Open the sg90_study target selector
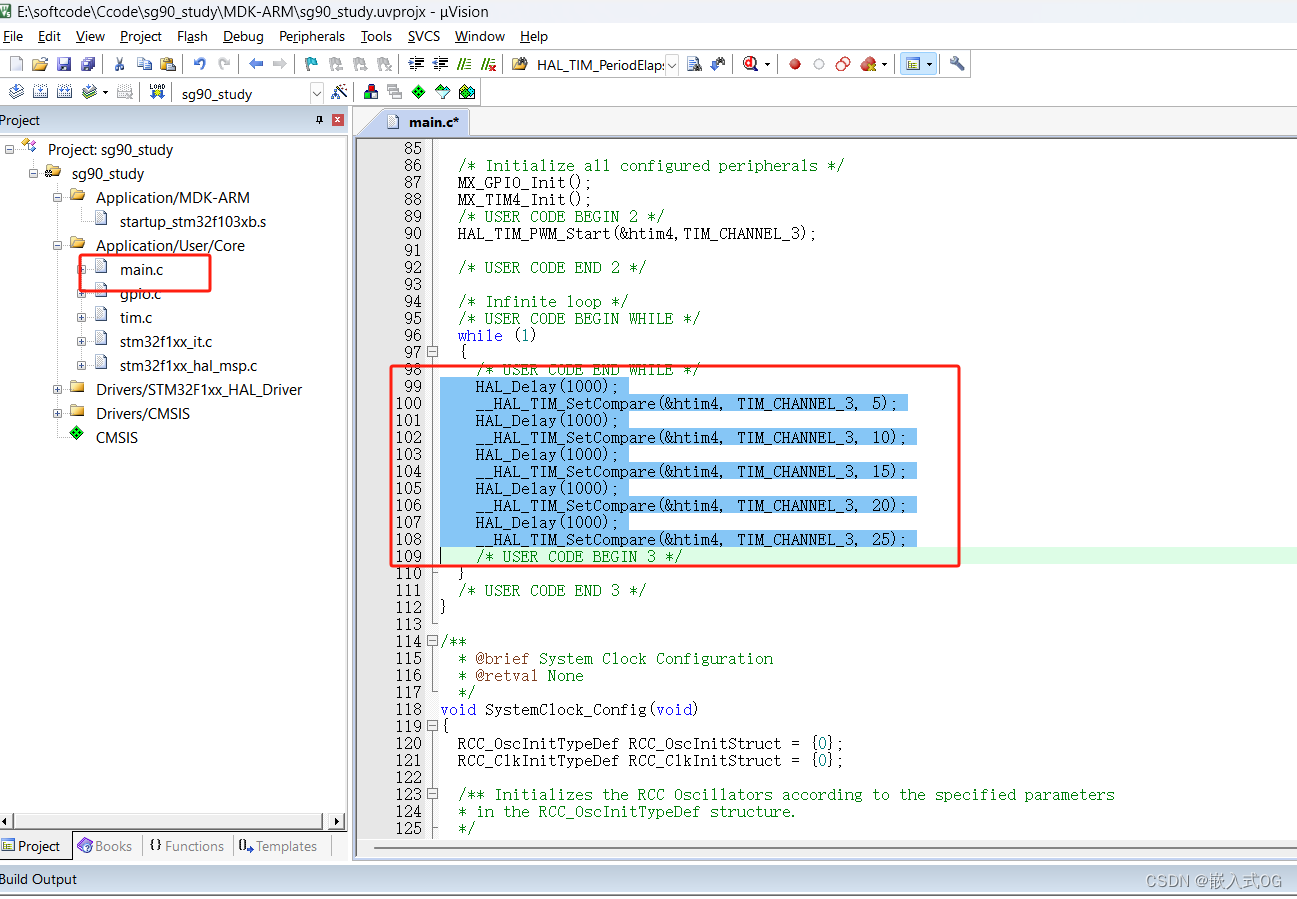The image size is (1297, 899). pos(250,93)
